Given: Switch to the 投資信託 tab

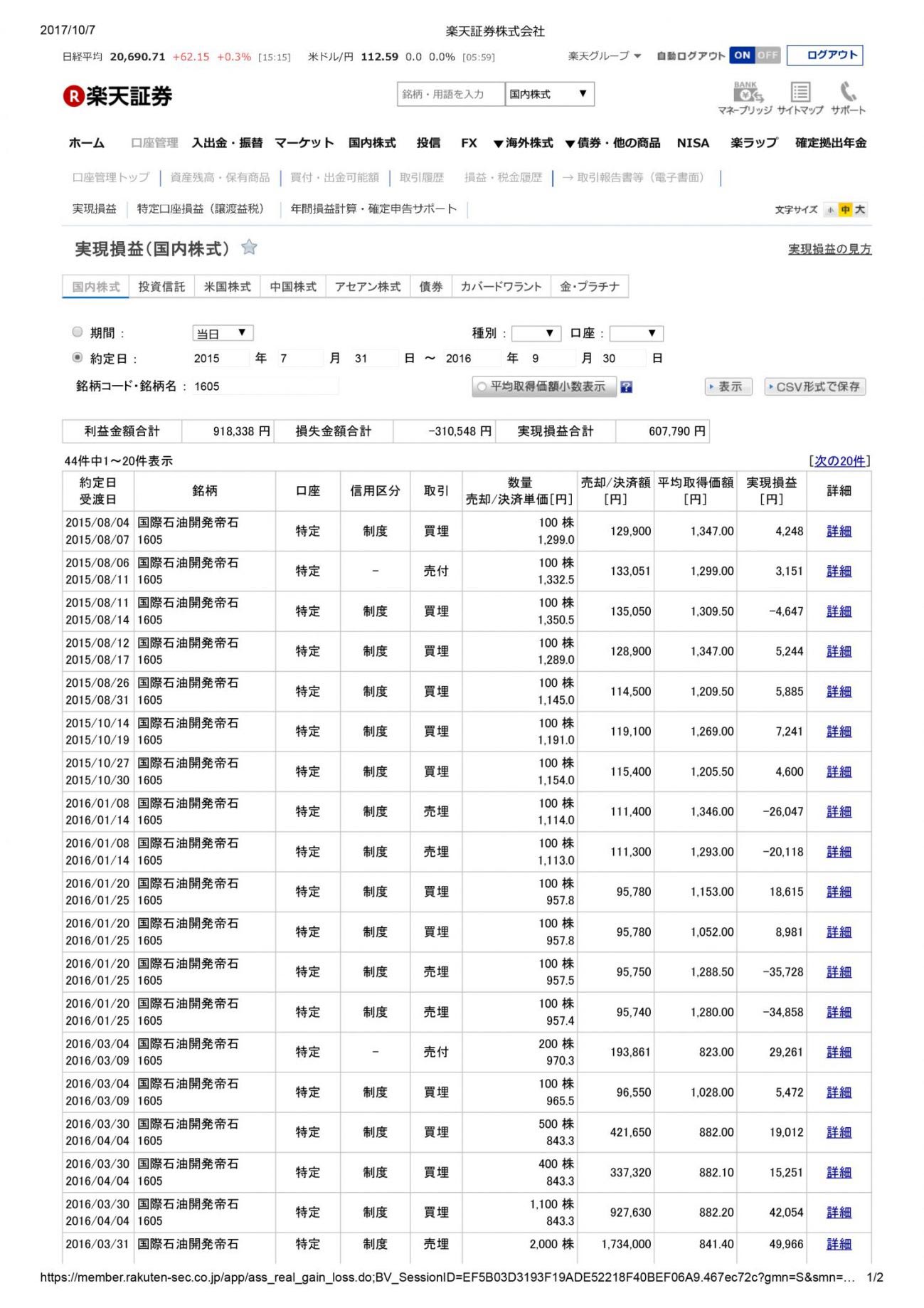Looking at the screenshot, I should pyautogui.click(x=161, y=287).
